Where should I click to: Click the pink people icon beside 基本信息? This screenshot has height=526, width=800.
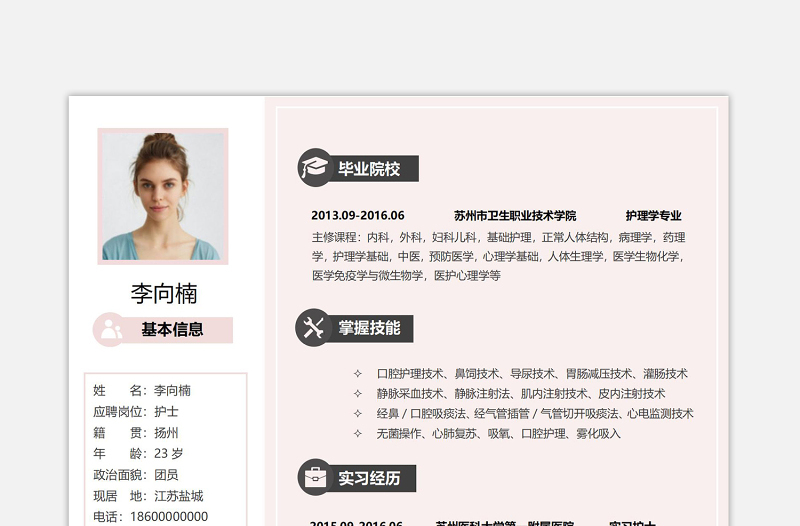pos(110,330)
